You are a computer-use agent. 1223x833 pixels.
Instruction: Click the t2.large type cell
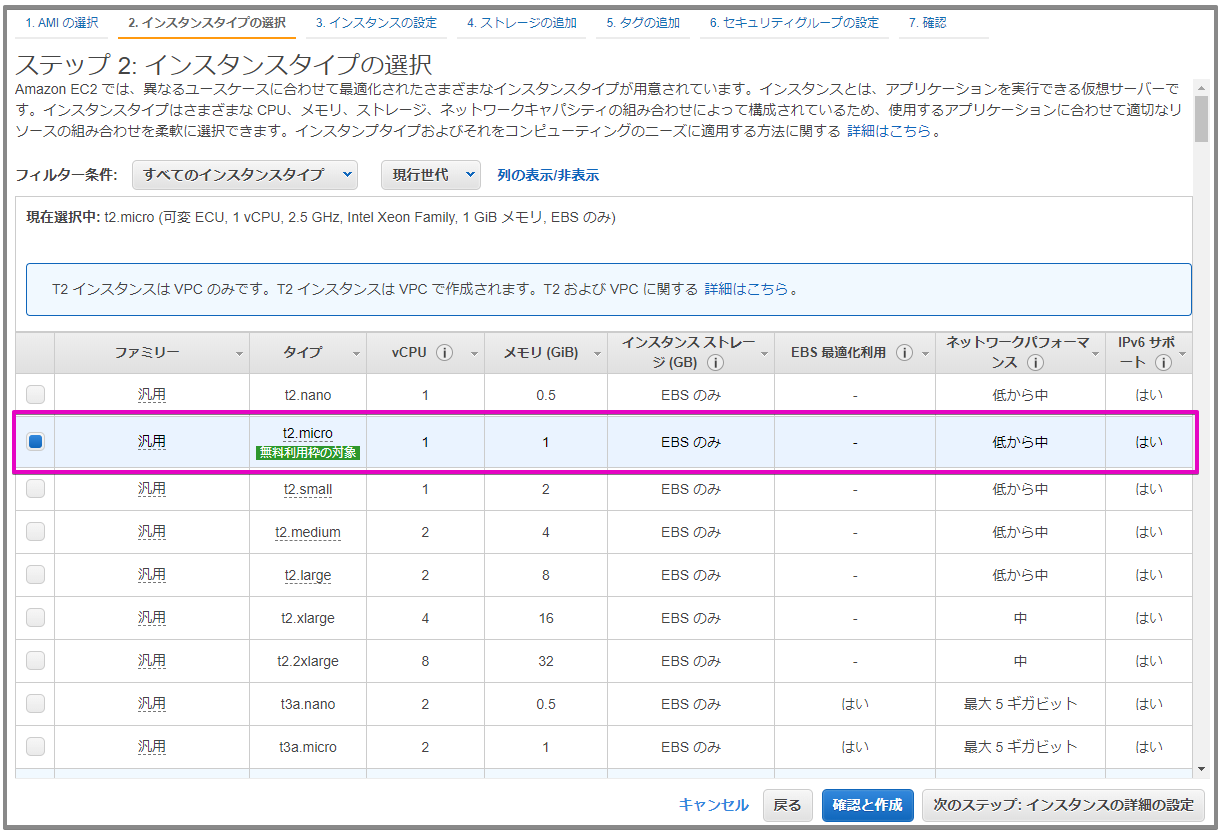308,575
